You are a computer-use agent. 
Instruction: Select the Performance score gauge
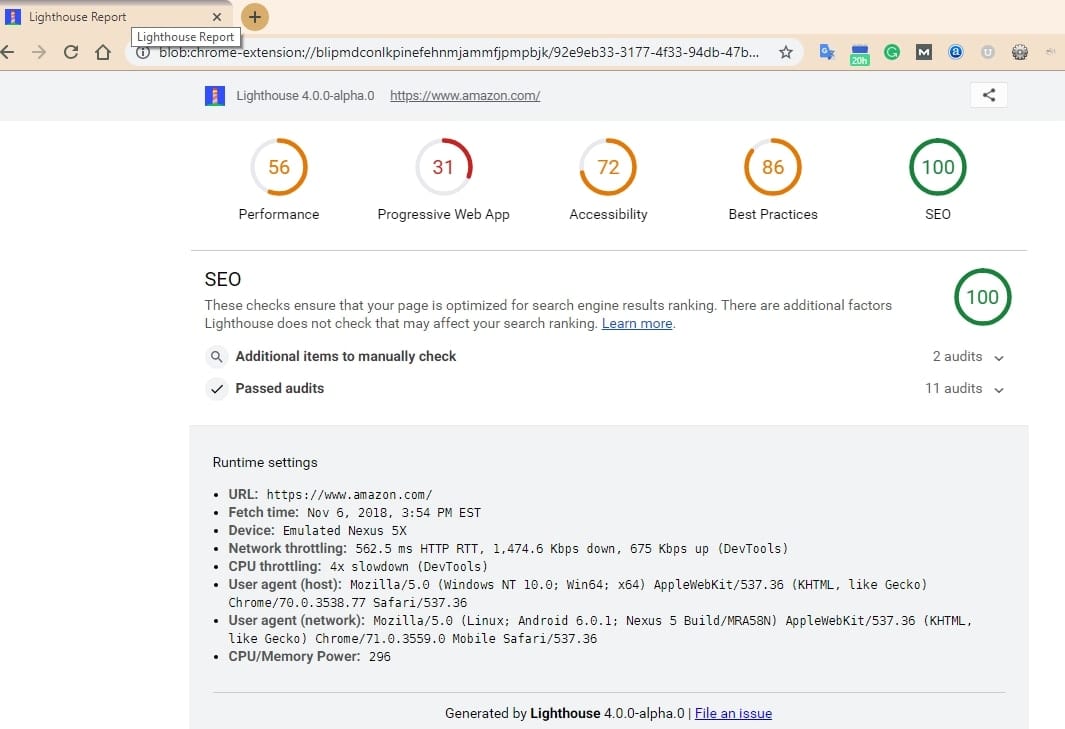point(279,167)
